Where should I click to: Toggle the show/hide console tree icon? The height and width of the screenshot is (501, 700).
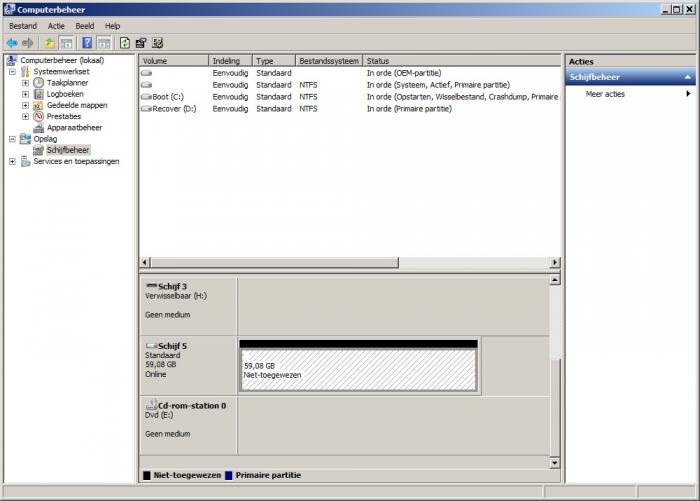(66, 43)
